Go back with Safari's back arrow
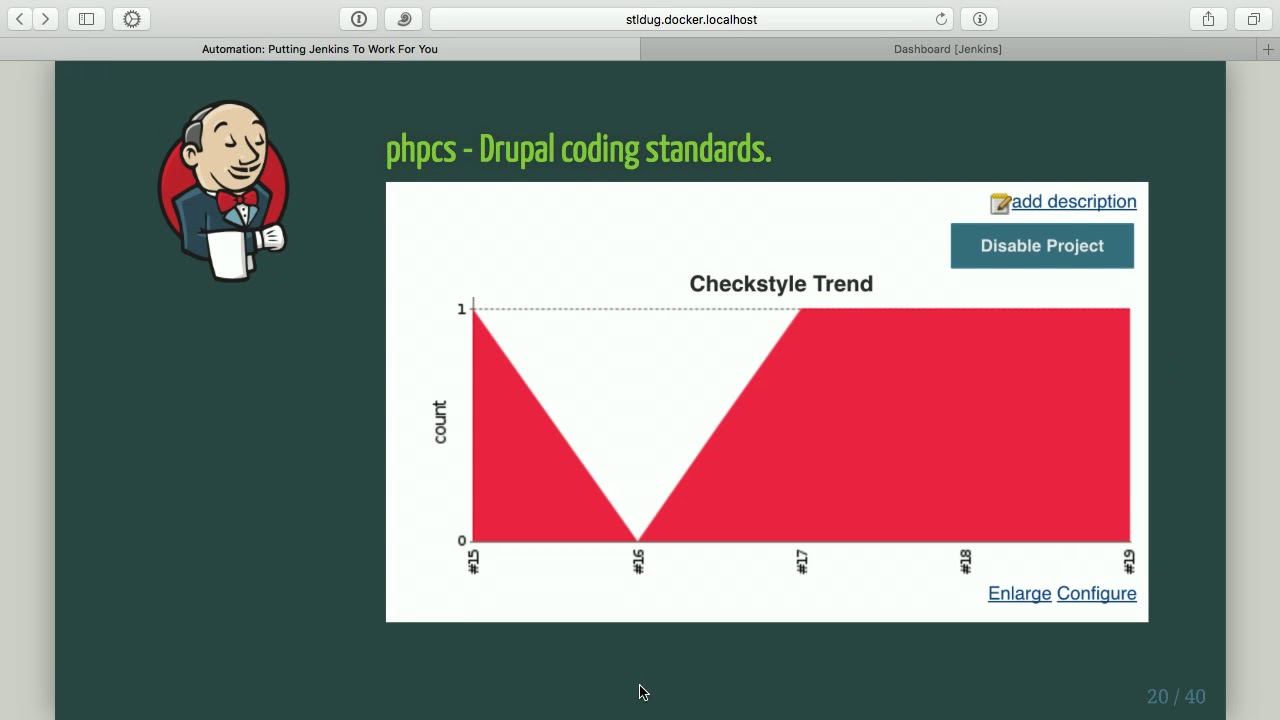Screen dimensions: 1280x720 pyautogui.click(x=19, y=19)
